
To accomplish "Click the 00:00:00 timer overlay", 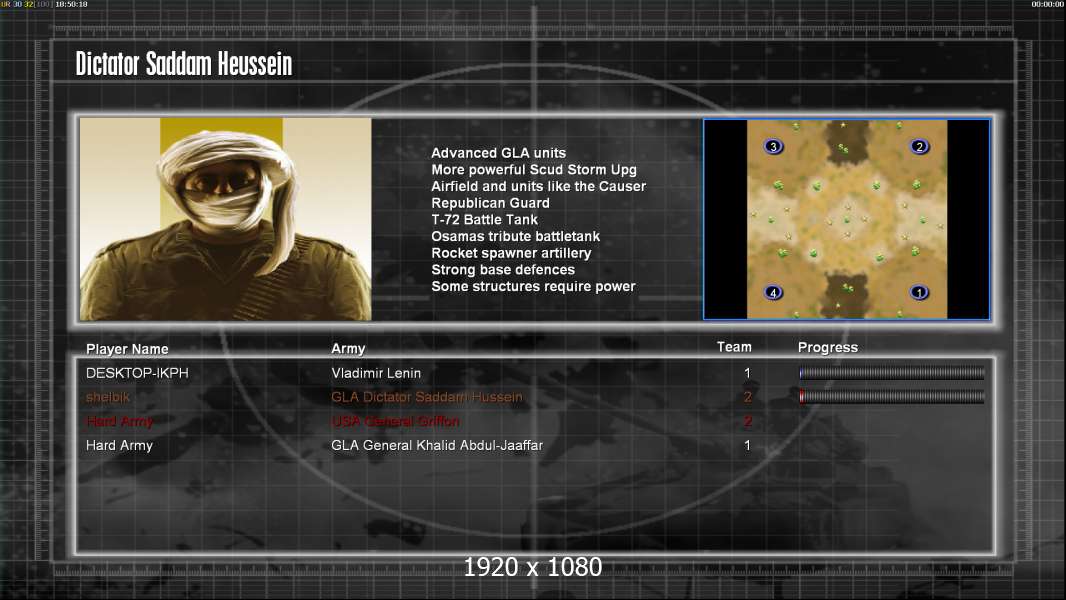I will (1048, 4).
